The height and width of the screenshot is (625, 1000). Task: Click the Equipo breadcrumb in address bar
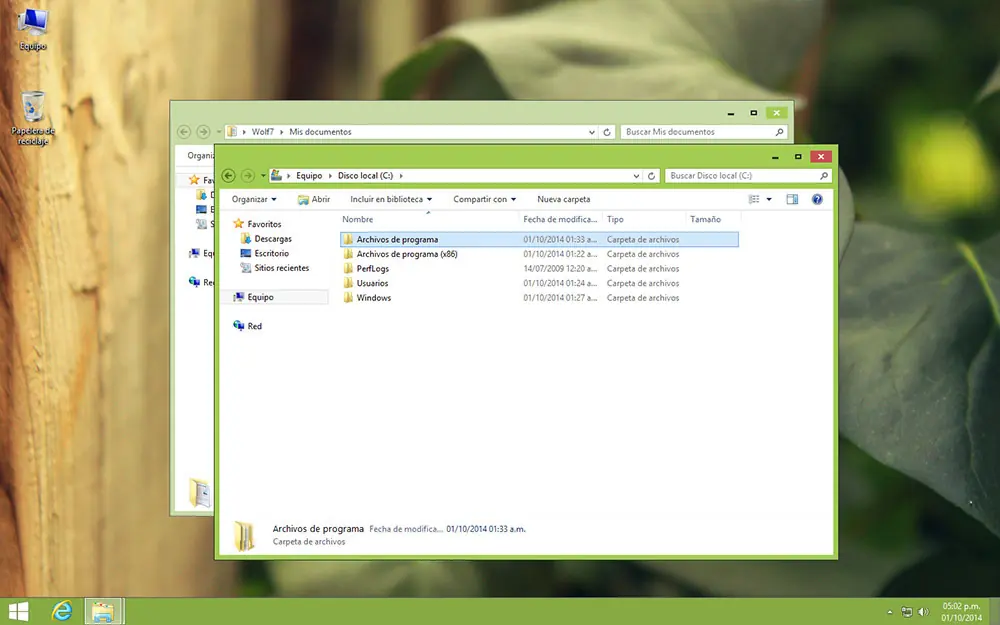[x=309, y=175]
